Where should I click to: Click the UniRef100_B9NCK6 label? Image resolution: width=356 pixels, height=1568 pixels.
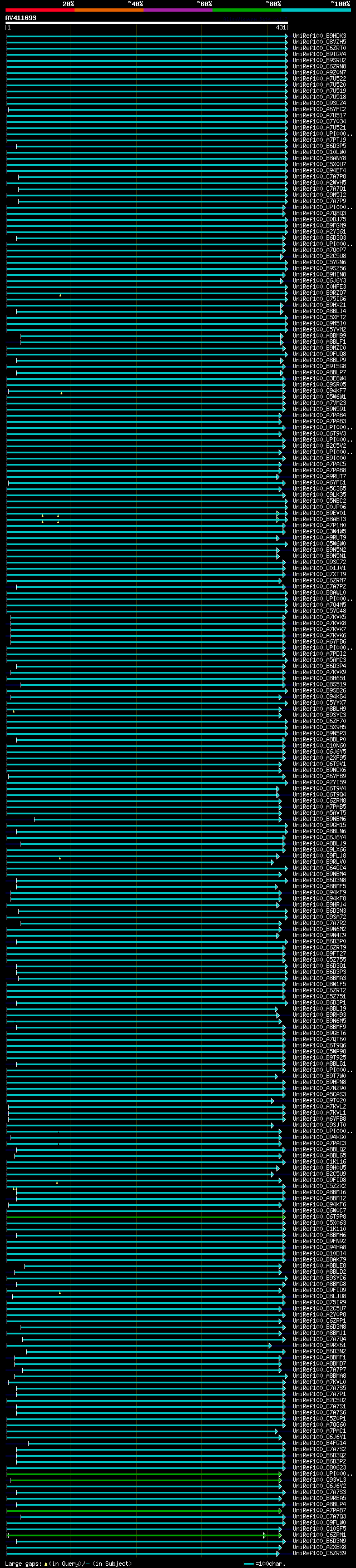point(319,770)
